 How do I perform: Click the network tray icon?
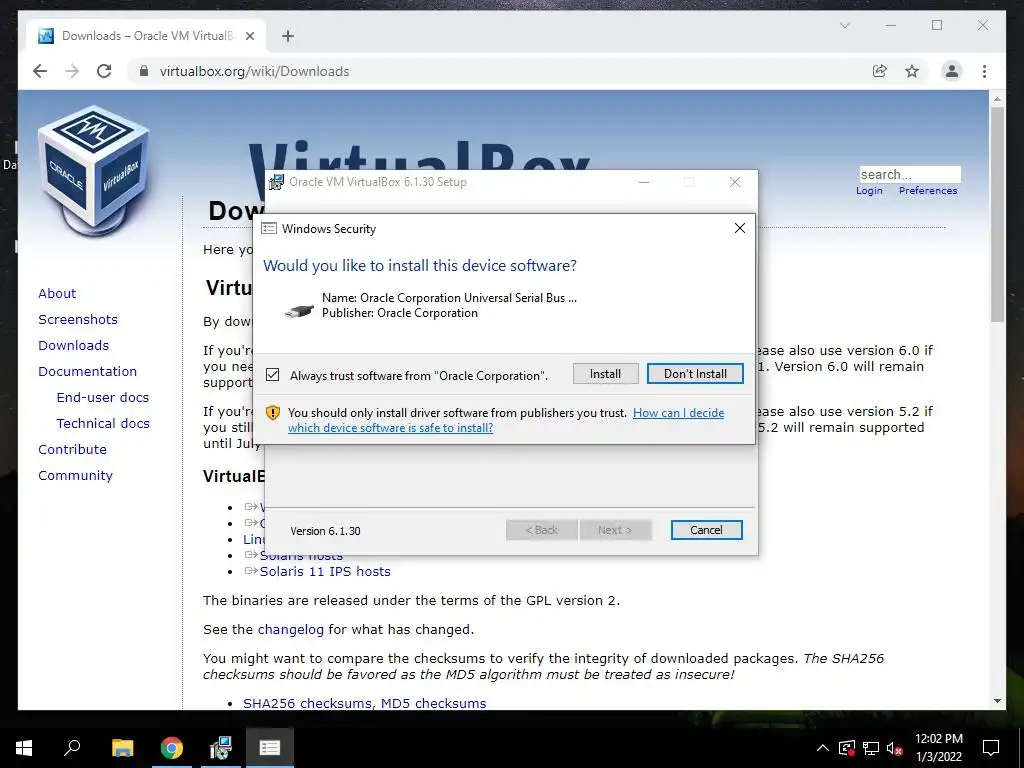coord(871,748)
